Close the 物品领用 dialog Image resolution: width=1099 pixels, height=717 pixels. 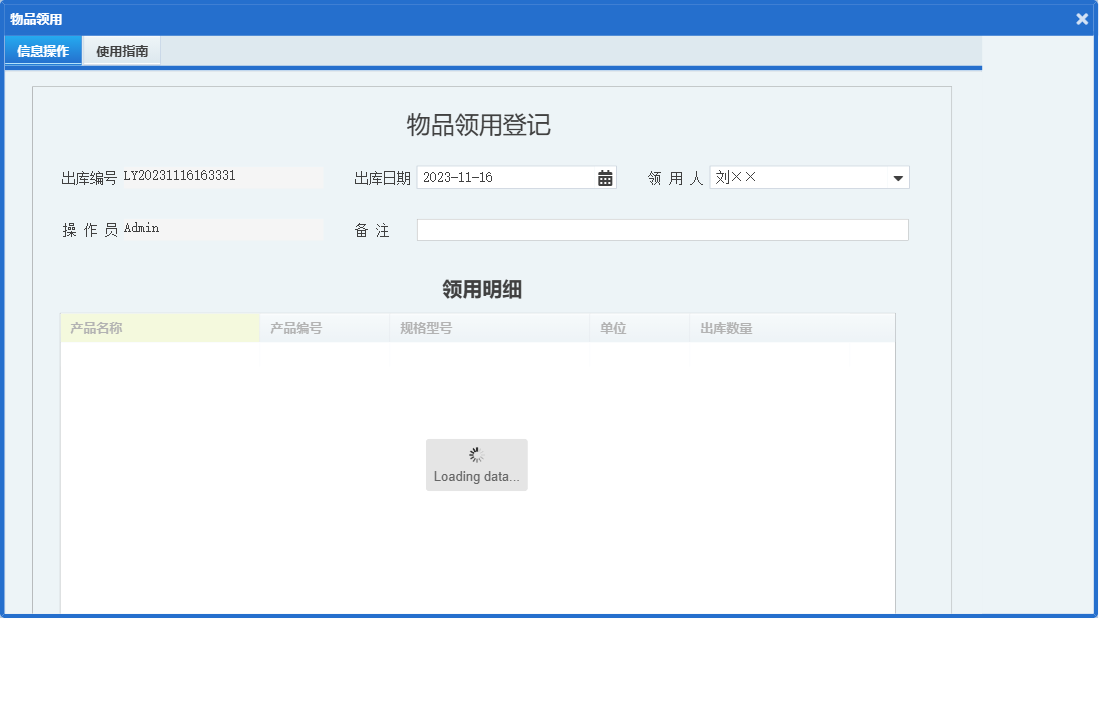[1081, 18]
